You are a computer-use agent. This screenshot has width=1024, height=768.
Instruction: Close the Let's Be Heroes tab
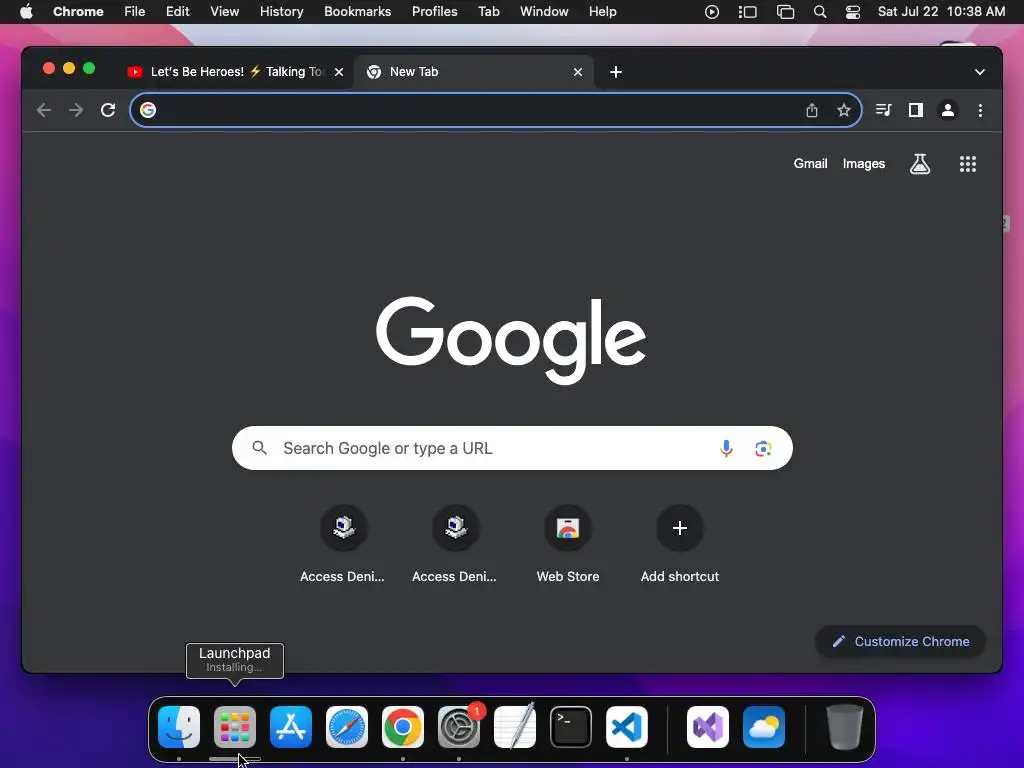pos(339,72)
